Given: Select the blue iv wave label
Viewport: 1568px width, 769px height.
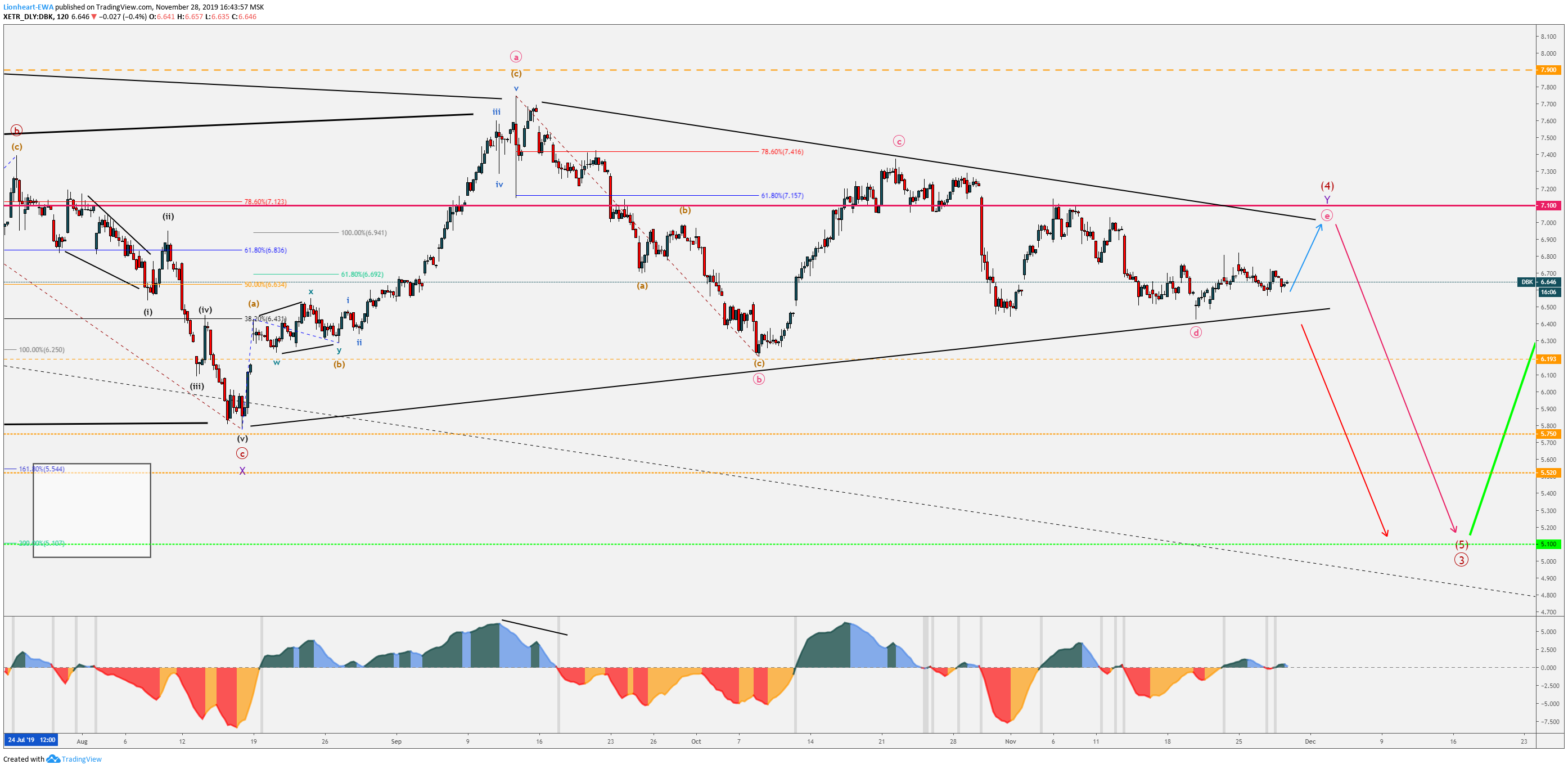Looking at the screenshot, I should 499,184.
